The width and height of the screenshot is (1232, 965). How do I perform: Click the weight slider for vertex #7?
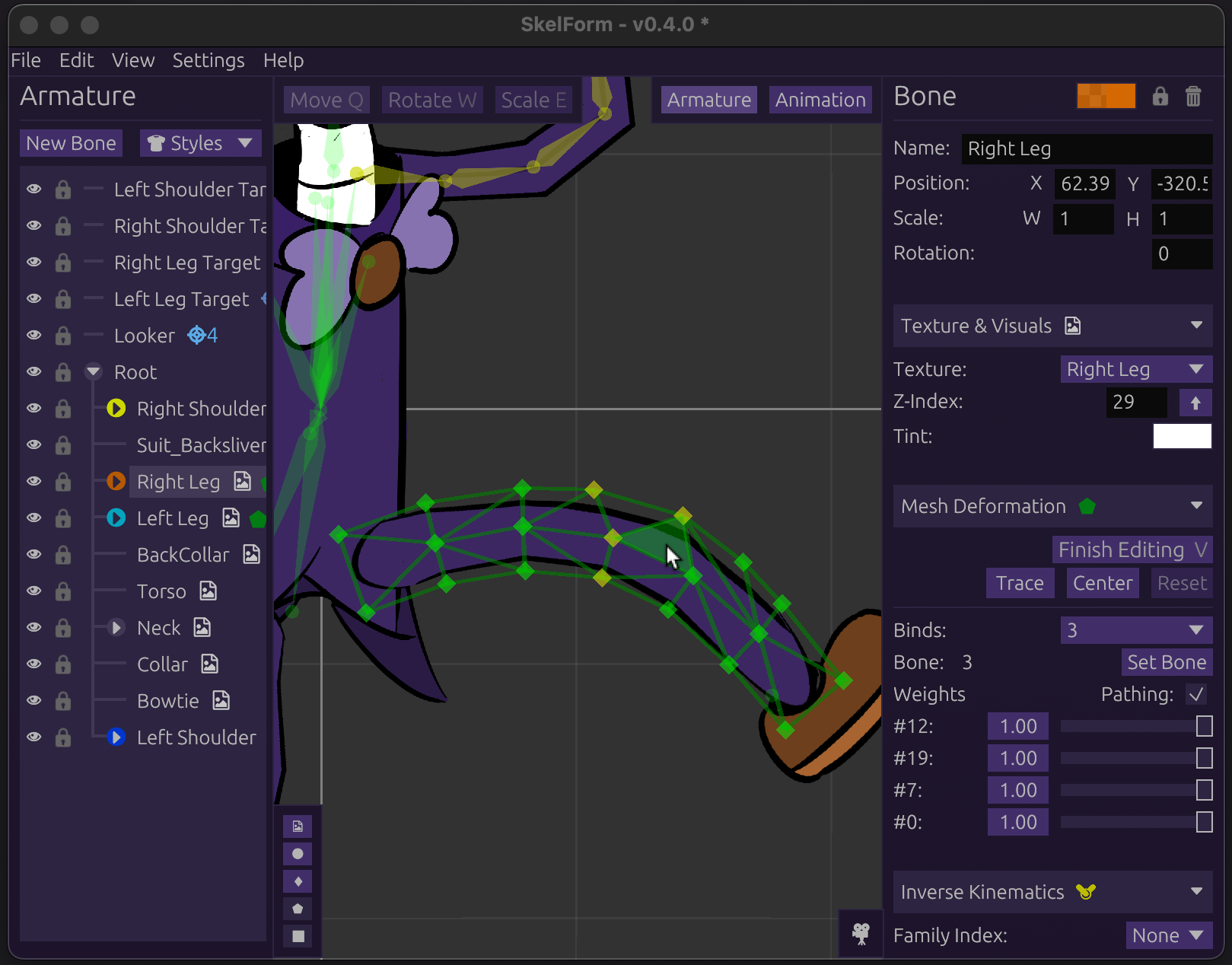[1136, 790]
